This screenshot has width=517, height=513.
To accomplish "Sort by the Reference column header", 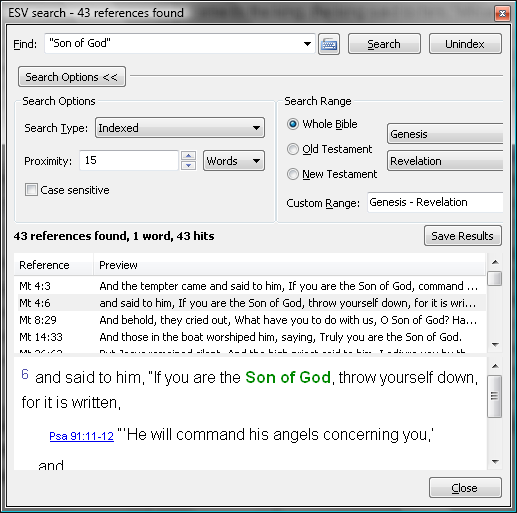I will (x=53, y=265).
